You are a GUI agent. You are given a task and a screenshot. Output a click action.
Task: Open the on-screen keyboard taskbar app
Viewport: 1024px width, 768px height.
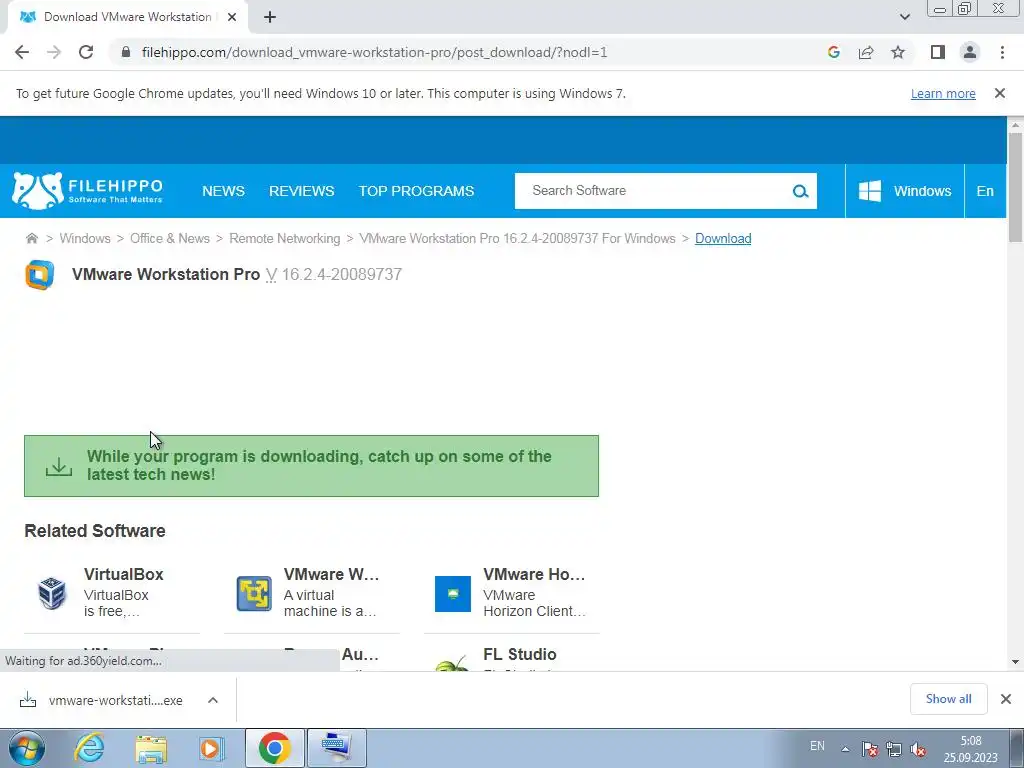coord(337,748)
